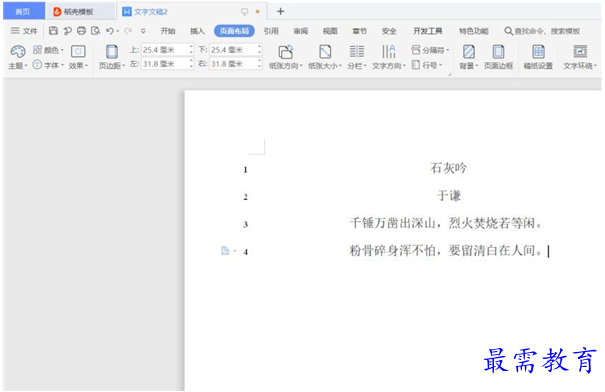Click the top margin 25.4 毫米 field
Viewport: 605px width, 392px height.
pyautogui.click(x=164, y=50)
